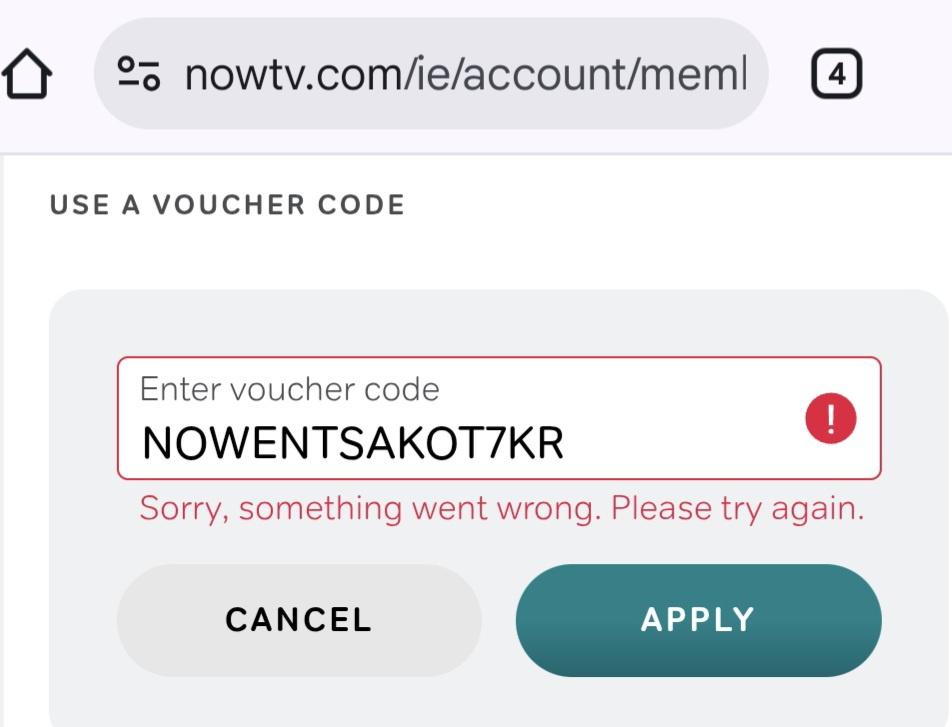Focus the Enter voucher code field

pos(499,418)
